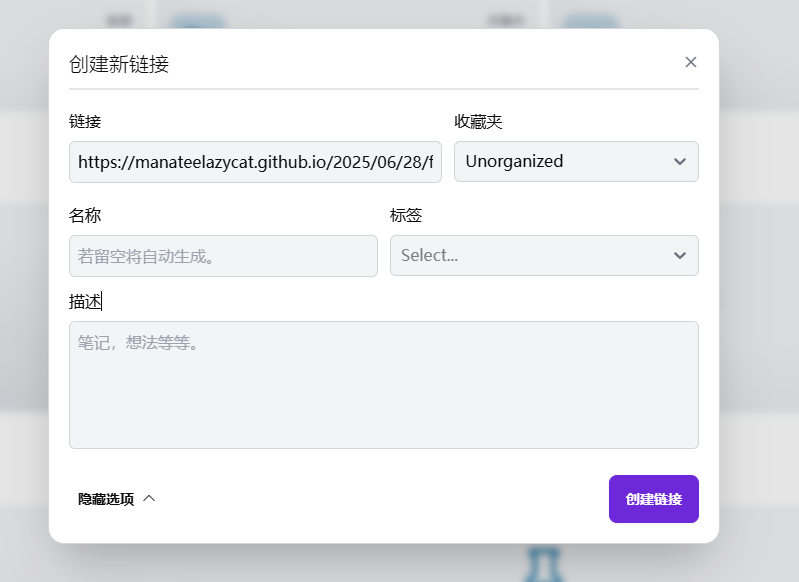Click the 创建新链接 dialog title
Viewport: 799px width, 582px height.
tap(119, 64)
